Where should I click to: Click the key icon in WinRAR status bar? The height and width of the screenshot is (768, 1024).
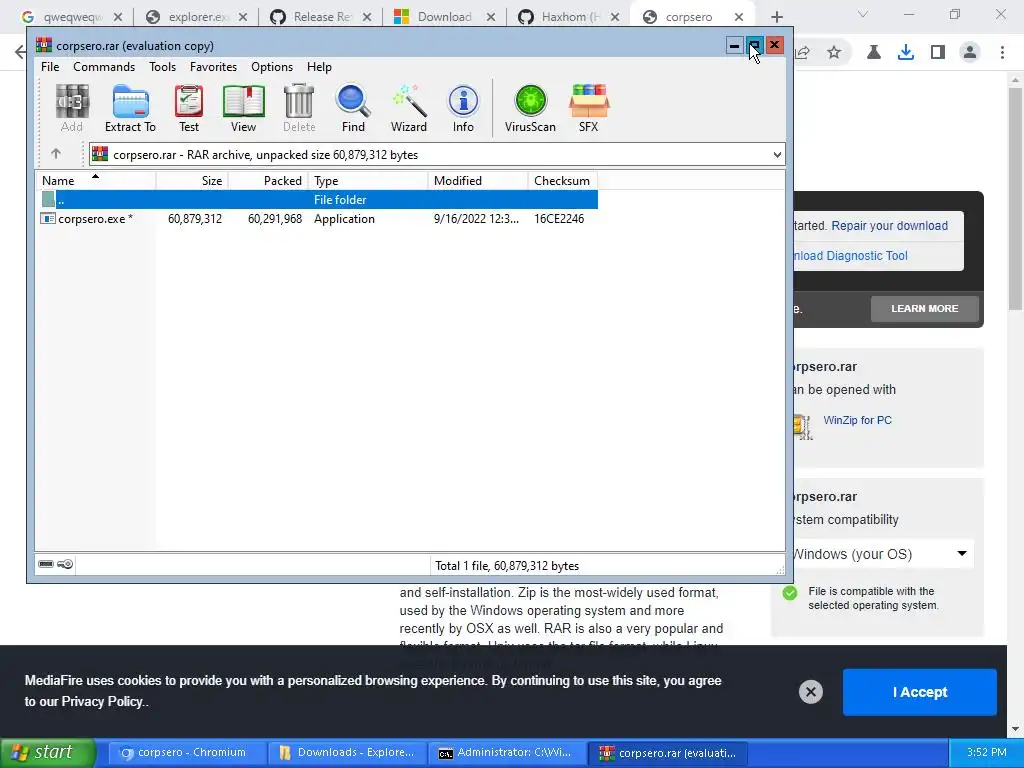[x=65, y=564]
